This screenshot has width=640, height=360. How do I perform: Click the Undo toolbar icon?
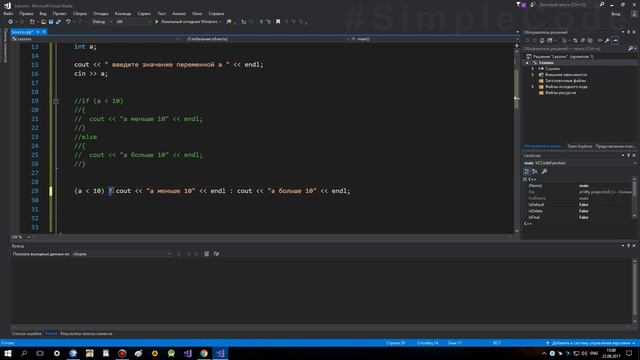point(68,22)
